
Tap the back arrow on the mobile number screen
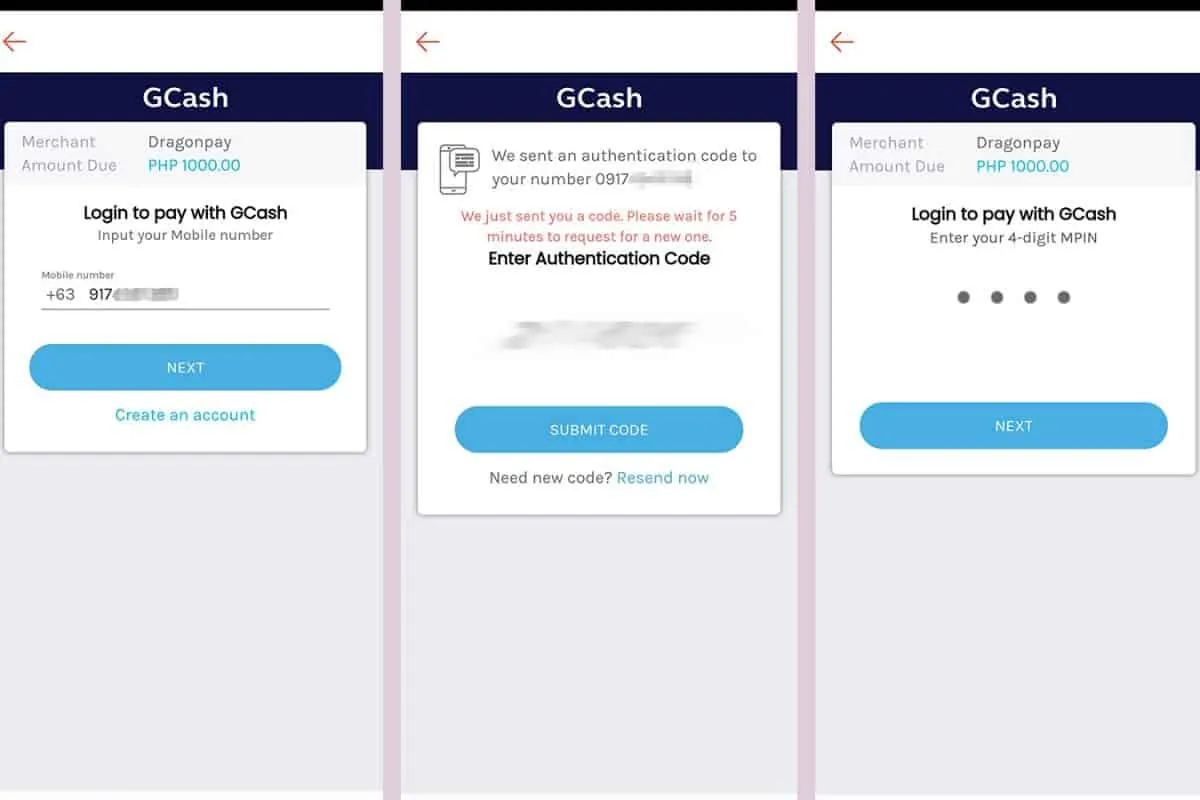pos(15,41)
